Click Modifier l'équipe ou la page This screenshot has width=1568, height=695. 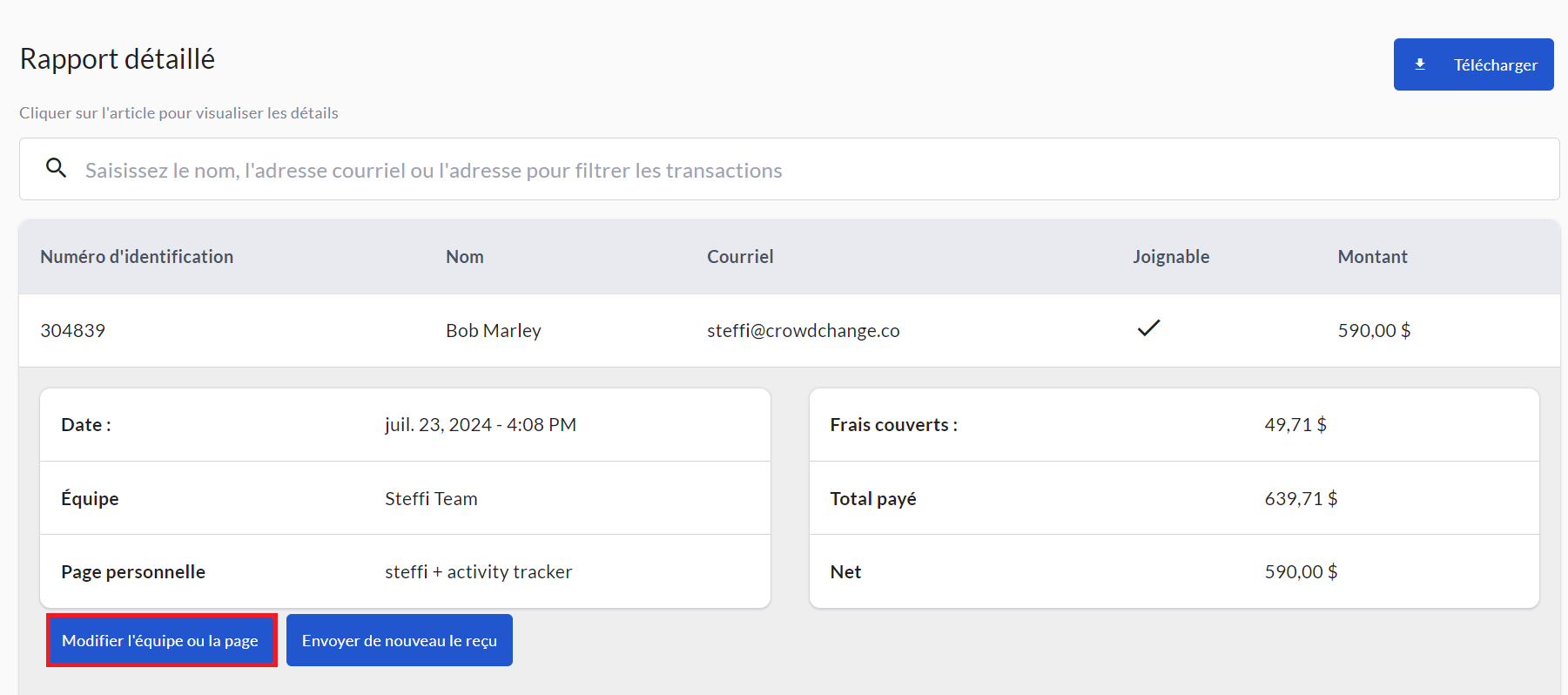pos(161,640)
